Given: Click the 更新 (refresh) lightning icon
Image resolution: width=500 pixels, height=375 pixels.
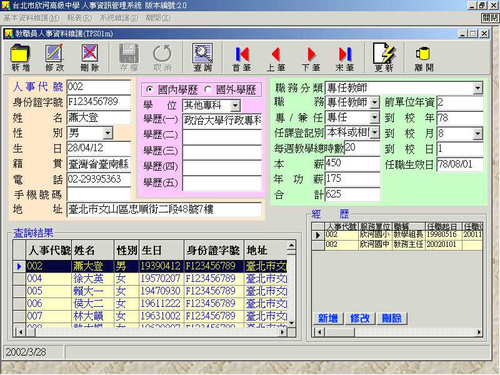Looking at the screenshot, I should [384, 57].
